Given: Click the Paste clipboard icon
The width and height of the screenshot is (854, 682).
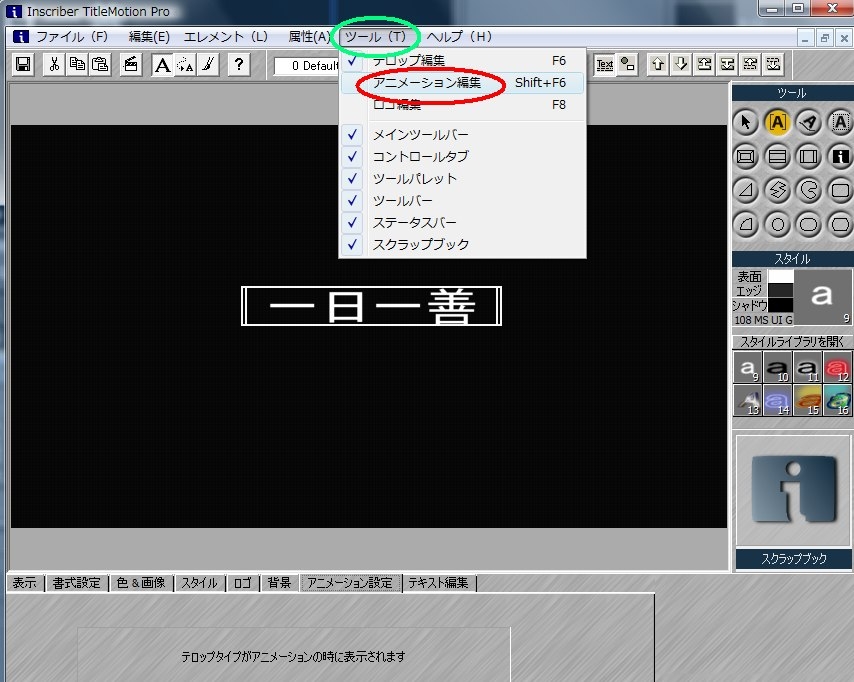Looking at the screenshot, I should click(x=100, y=64).
